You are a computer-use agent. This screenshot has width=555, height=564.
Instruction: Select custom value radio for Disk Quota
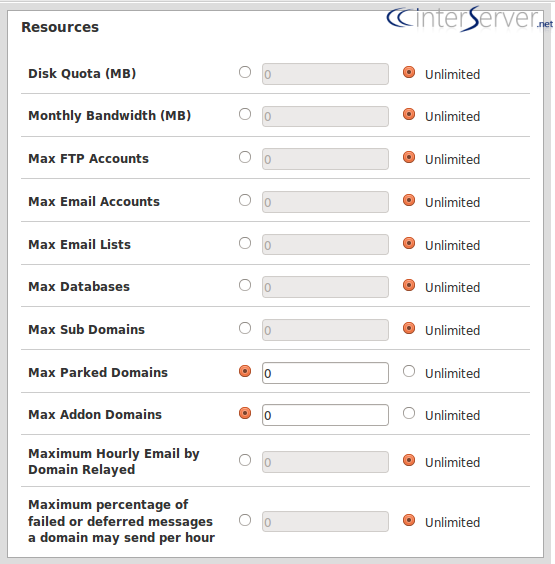245,72
